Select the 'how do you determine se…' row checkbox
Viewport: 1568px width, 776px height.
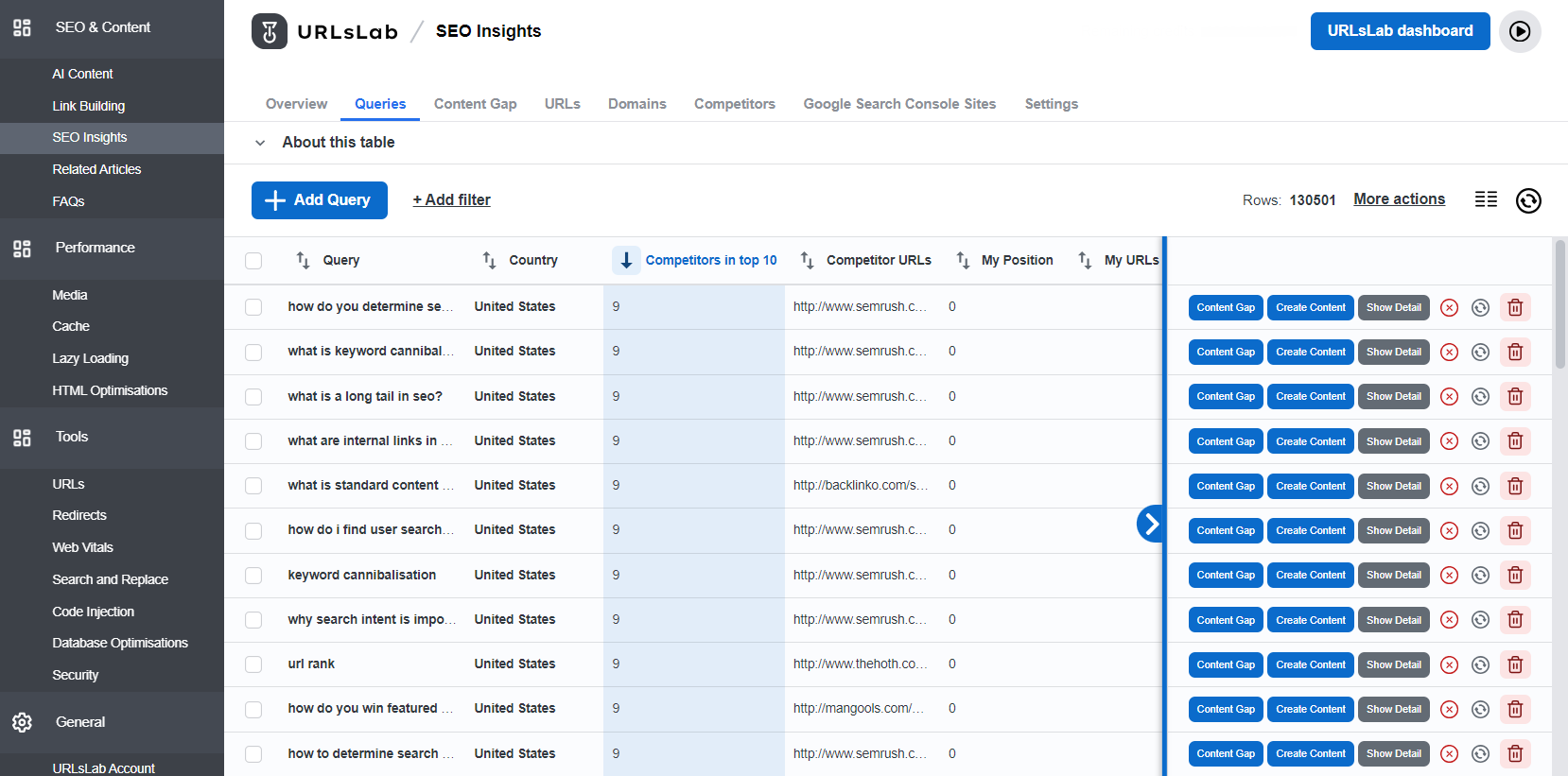click(253, 307)
